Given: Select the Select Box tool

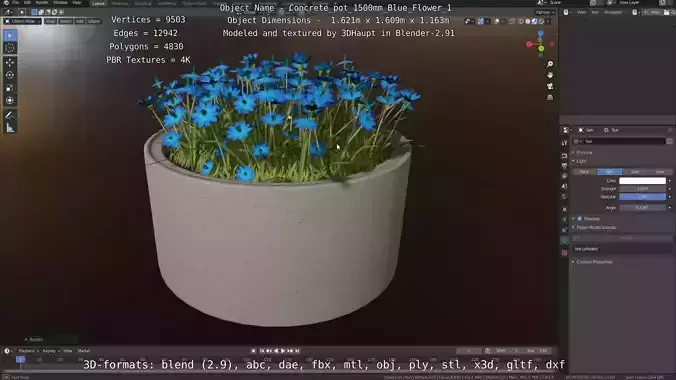Looking at the screenshot, I should (10, 35).
